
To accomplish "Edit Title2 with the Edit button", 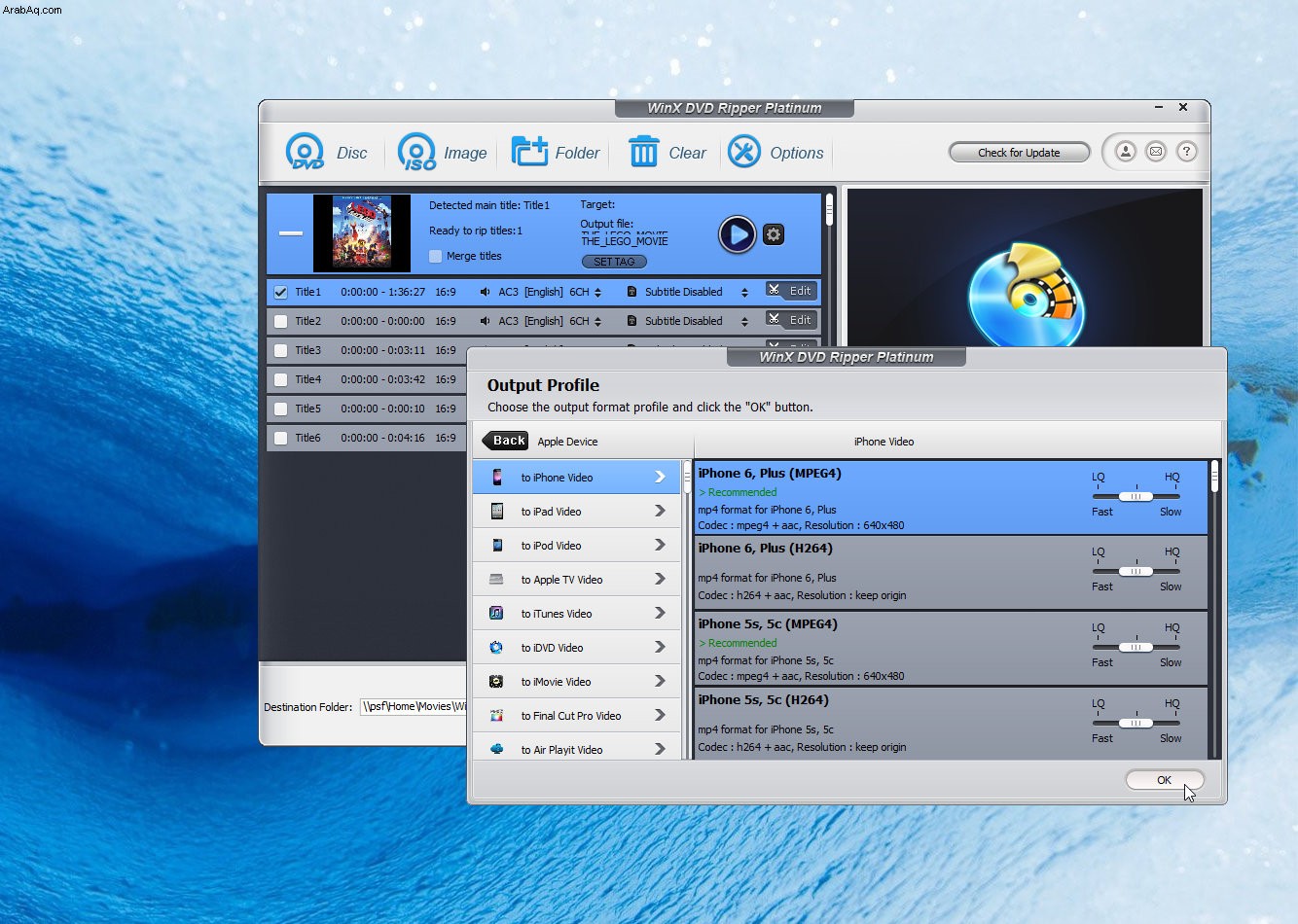I will click(790, 320).
